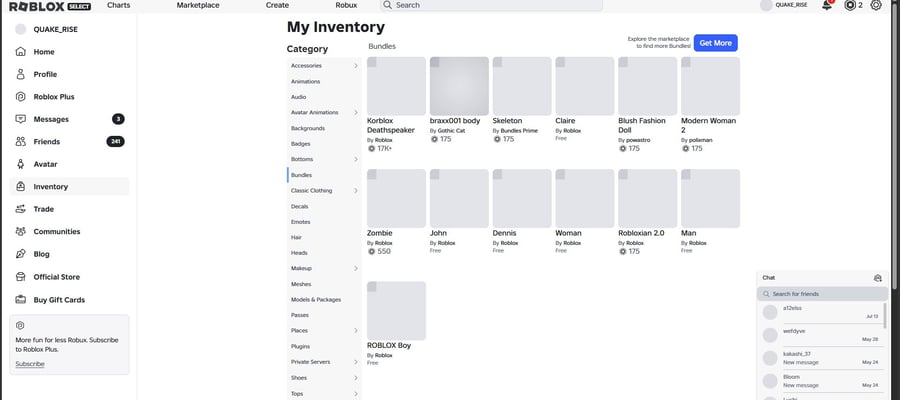Click a12elss avatar in chat list
This screenshot has width=900, height=400.
click(770, 312)
